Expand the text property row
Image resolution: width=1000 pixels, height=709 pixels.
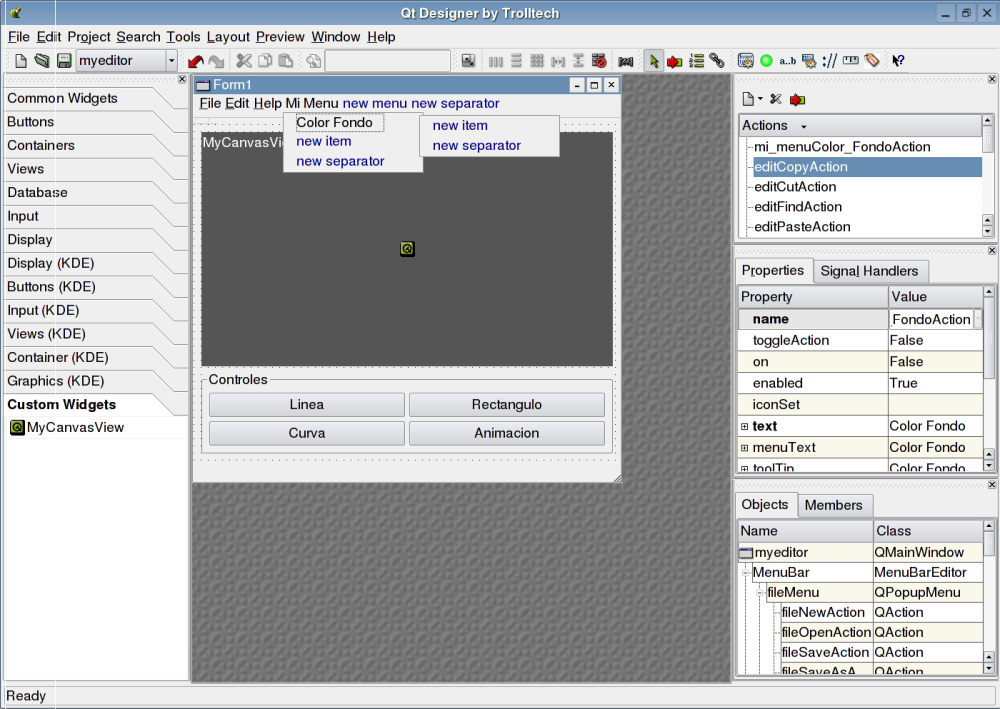[x=744, y=426]
